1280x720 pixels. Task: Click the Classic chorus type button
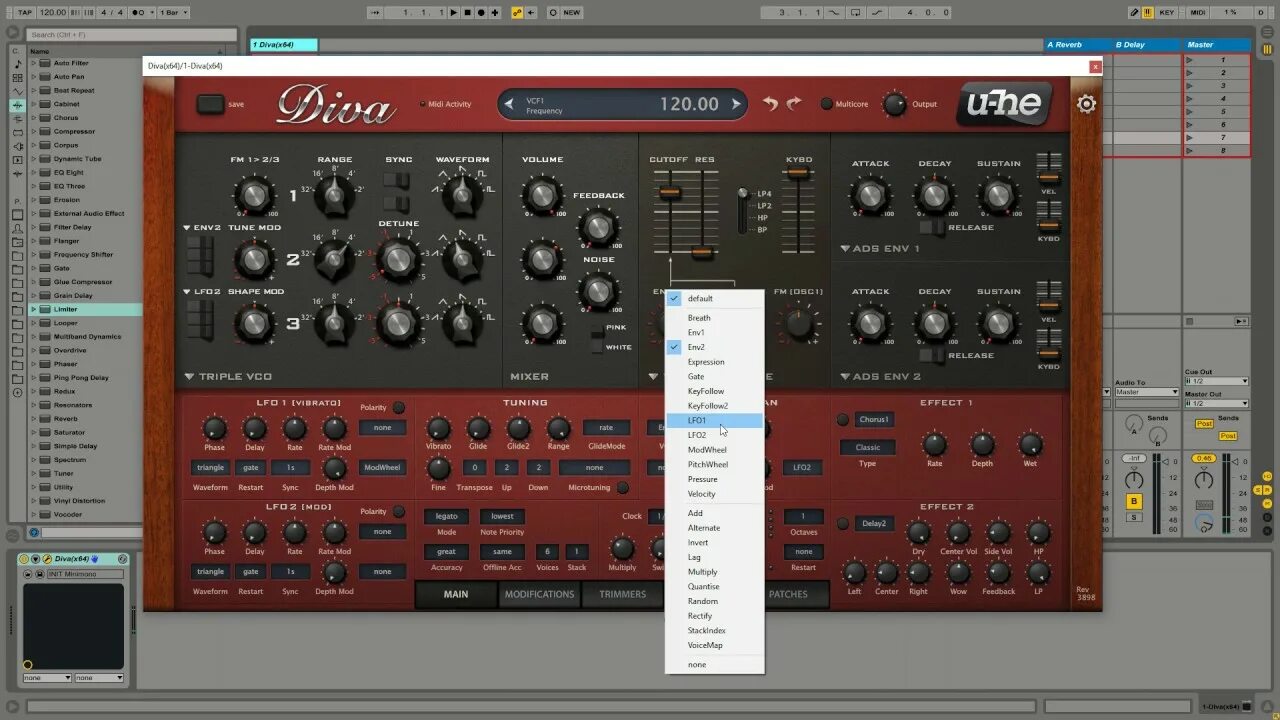click(x=867, y=447)
